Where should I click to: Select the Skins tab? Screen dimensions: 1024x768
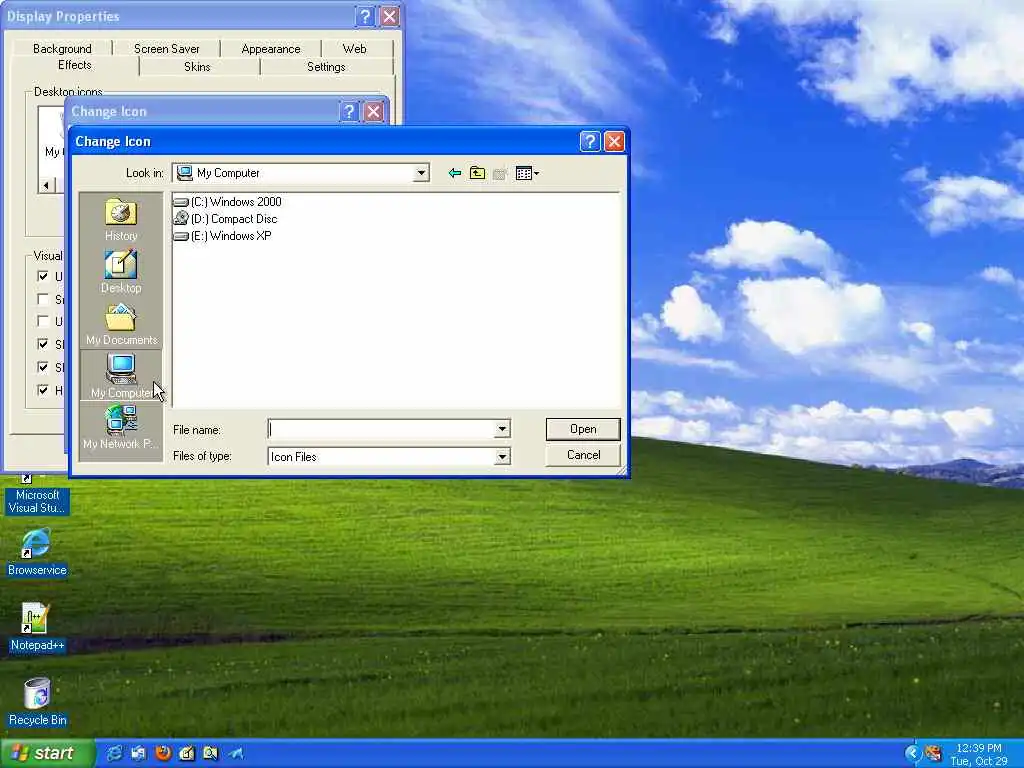pyautogui.click(x=197, y=67)
